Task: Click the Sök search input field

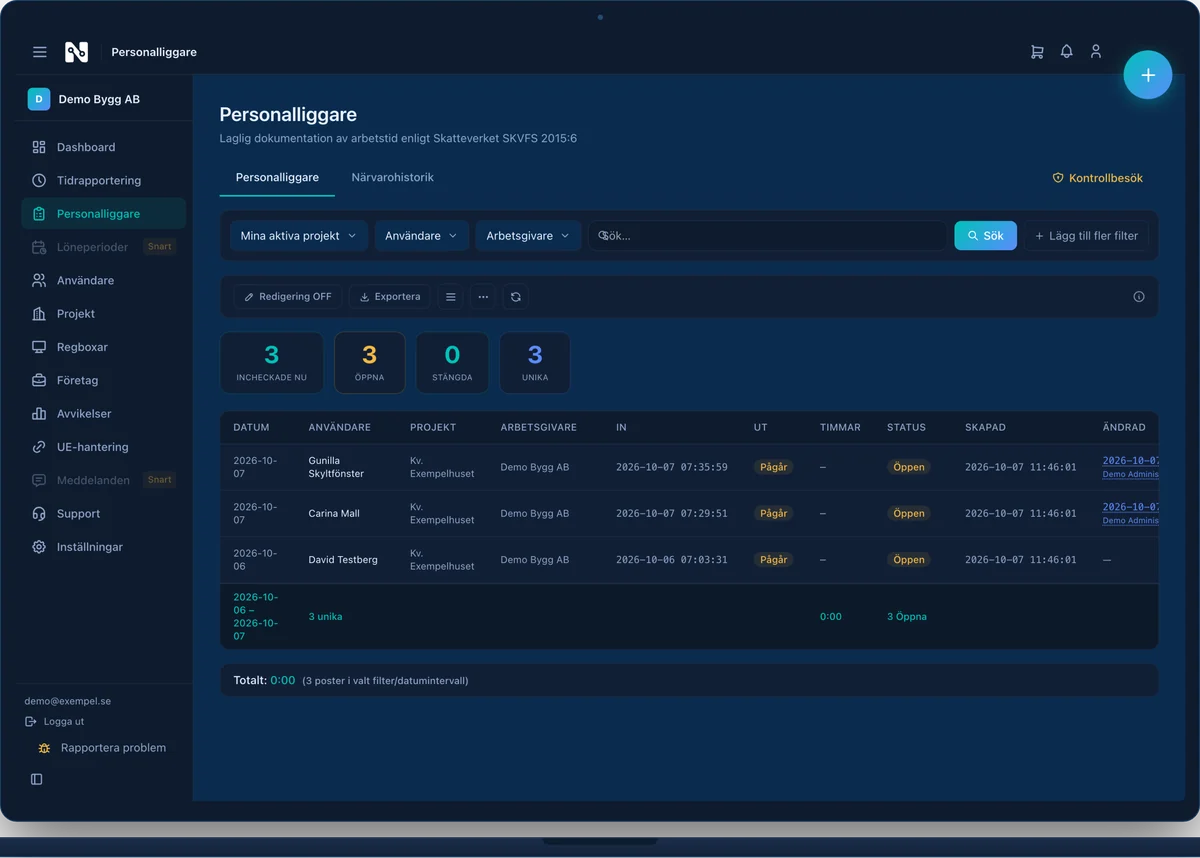Action: click(x=767, y=236)
